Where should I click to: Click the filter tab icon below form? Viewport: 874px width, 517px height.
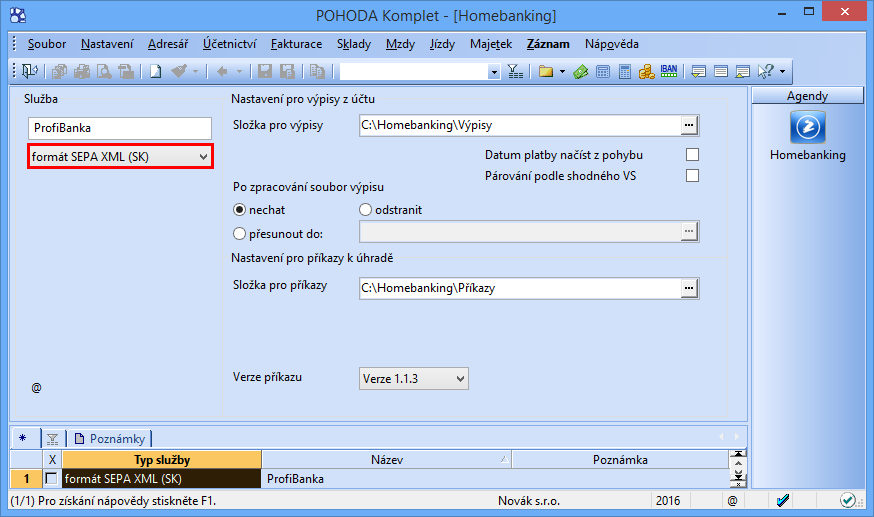point(52,439)
